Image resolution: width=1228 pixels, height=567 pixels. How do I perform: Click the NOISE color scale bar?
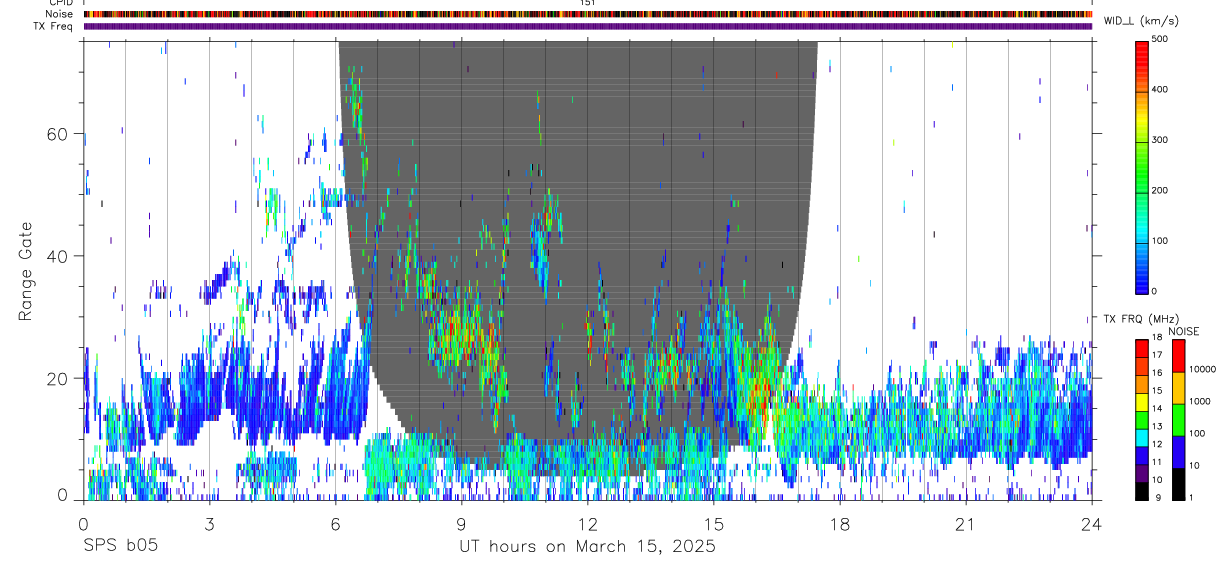pos(1179,419)
